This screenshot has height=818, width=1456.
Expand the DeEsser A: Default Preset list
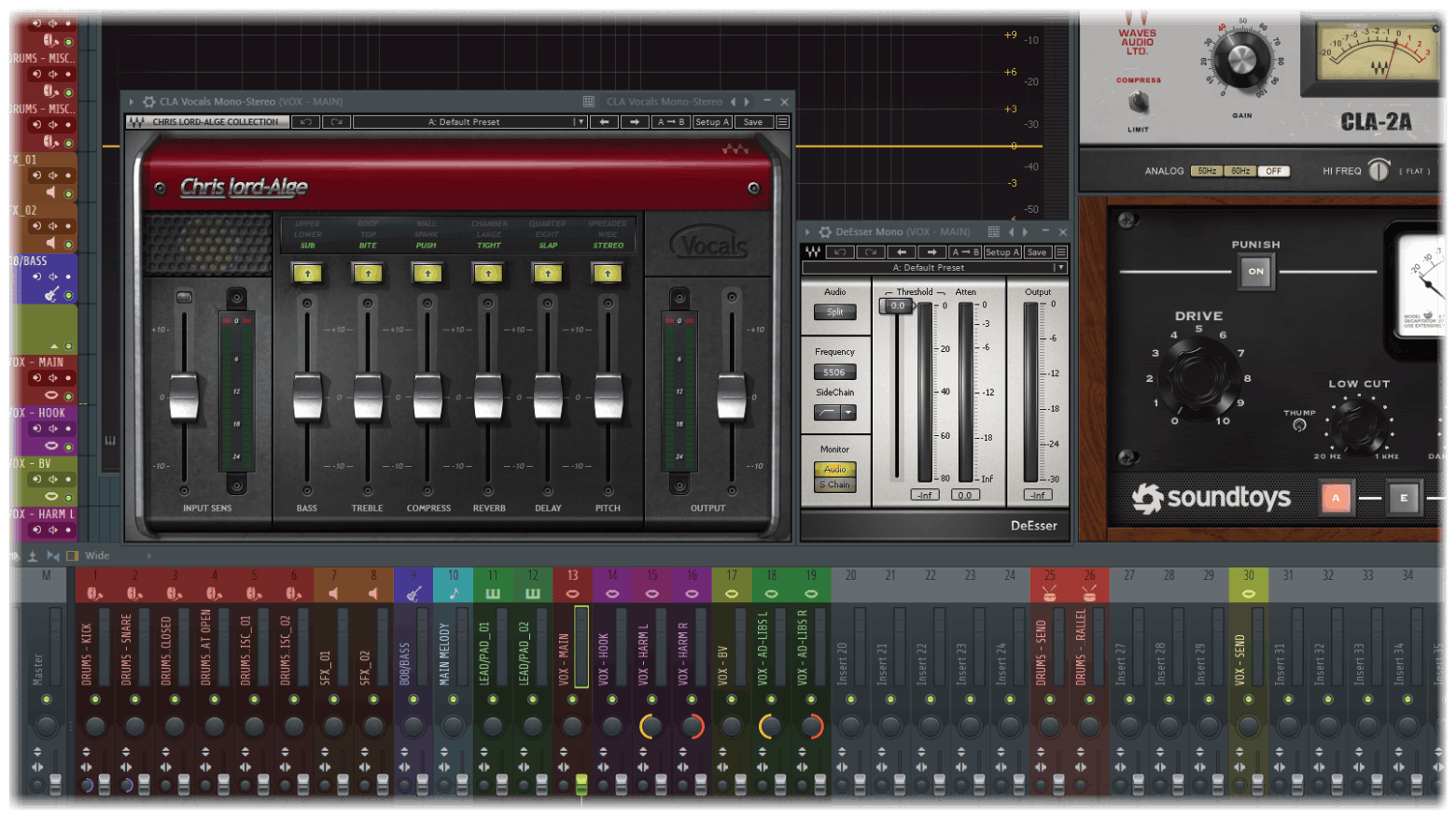(x=1059, y=268)
